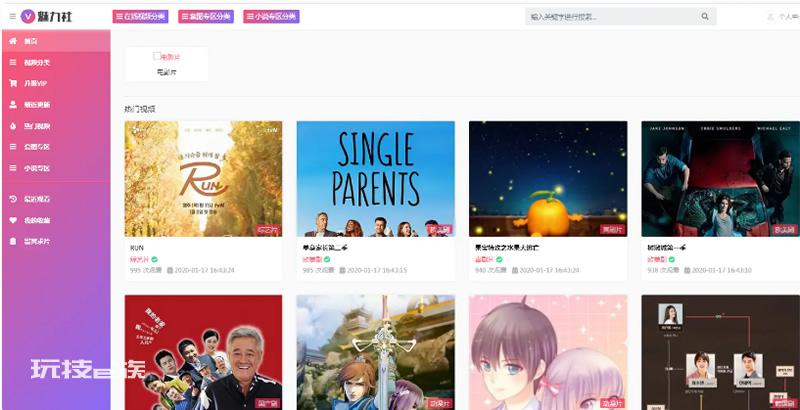Click the shopping cart VIP icon in sidebar

pos(13,83)
